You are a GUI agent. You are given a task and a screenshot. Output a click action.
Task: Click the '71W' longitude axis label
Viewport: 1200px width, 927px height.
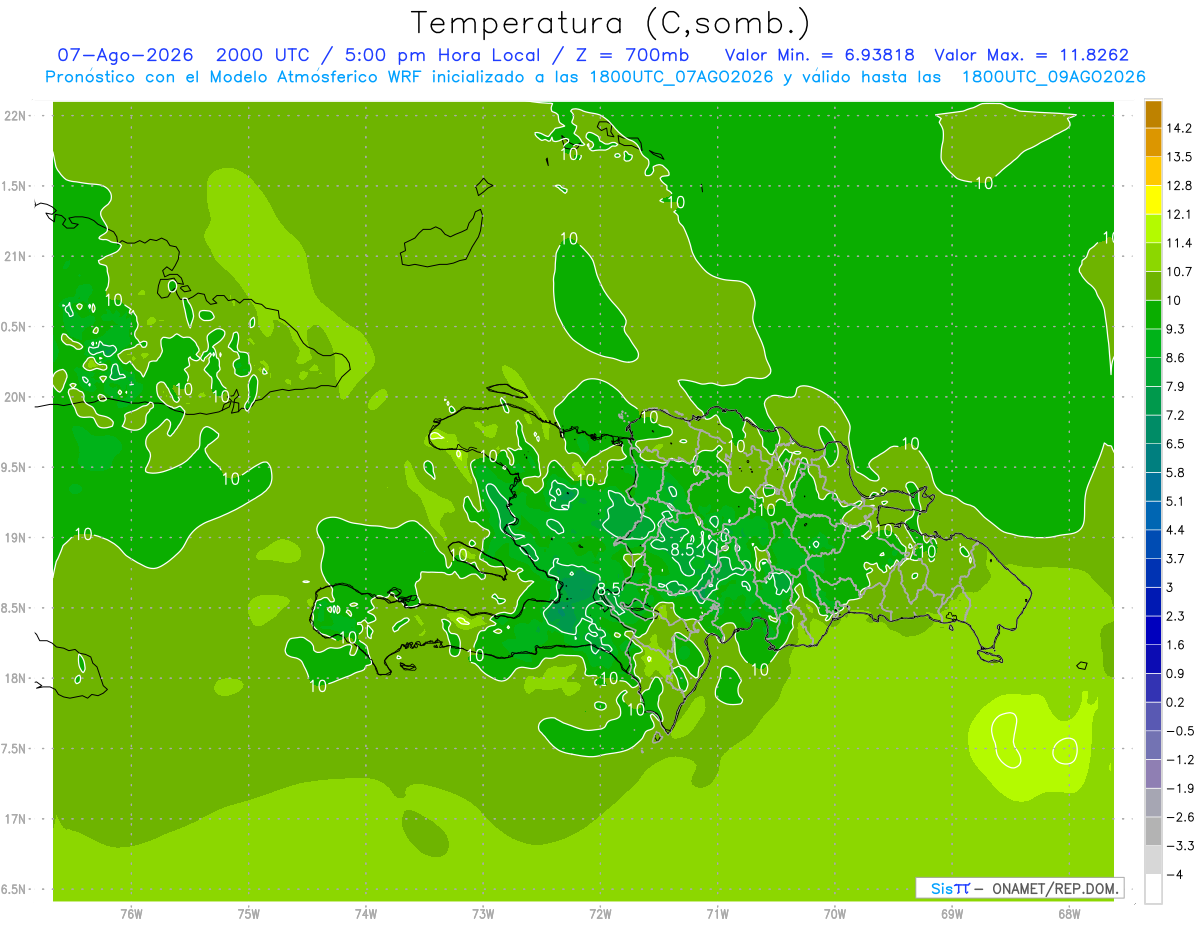pyautogui.click(x=717, y=914)
